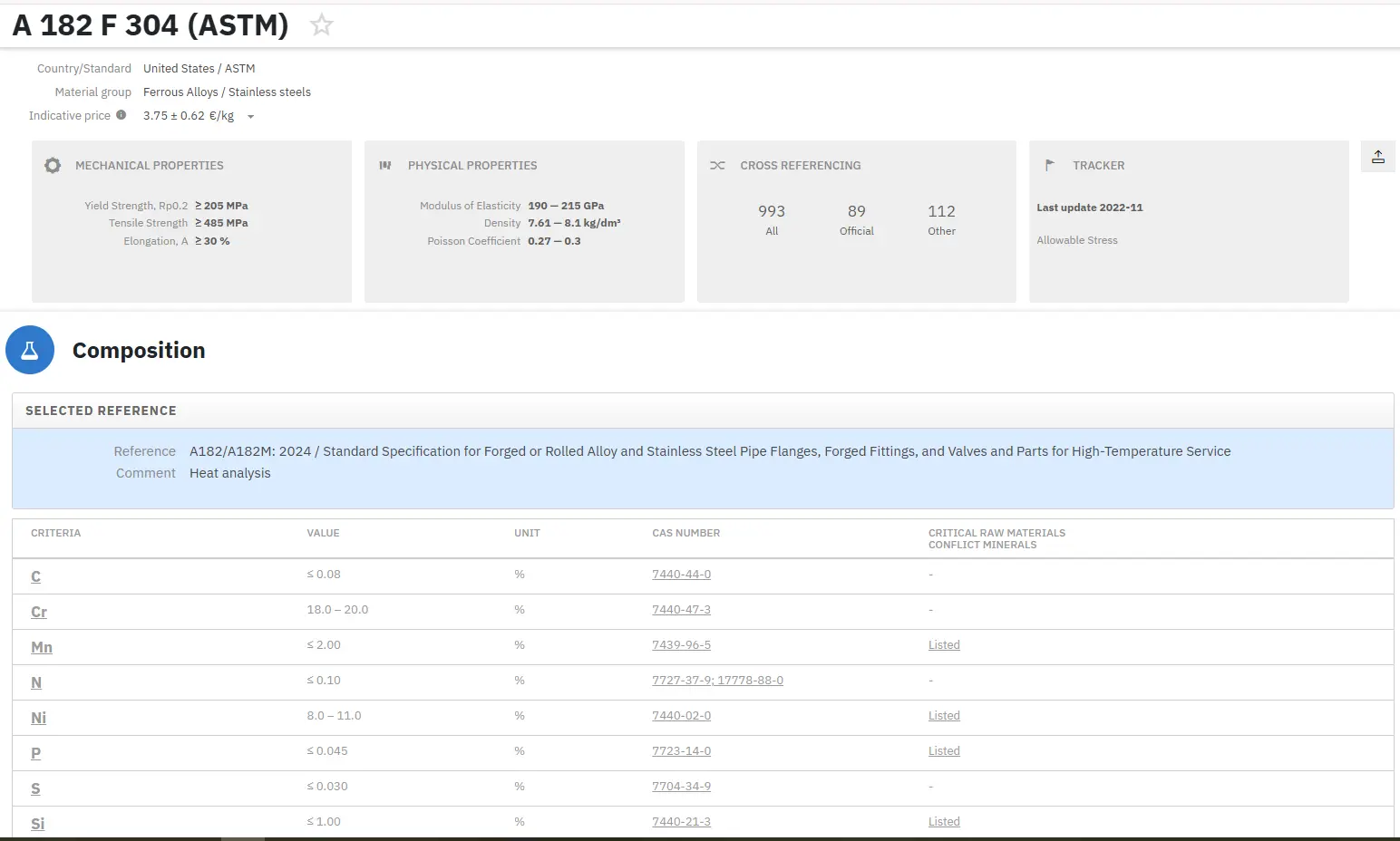Expand the indicative price currency dropdown arrow

[251, 117]
